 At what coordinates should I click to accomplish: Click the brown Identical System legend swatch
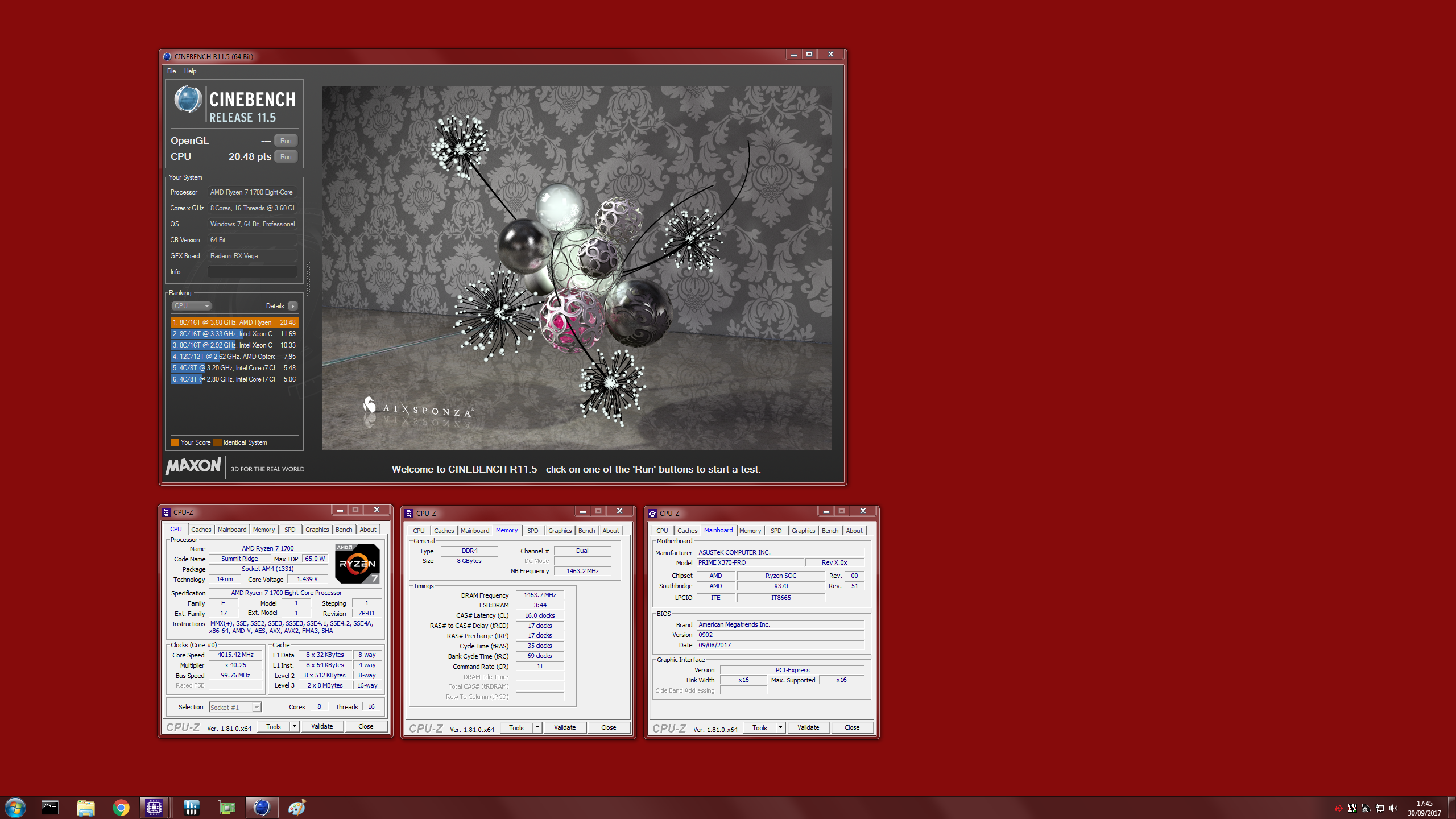[x=217, y=442]
